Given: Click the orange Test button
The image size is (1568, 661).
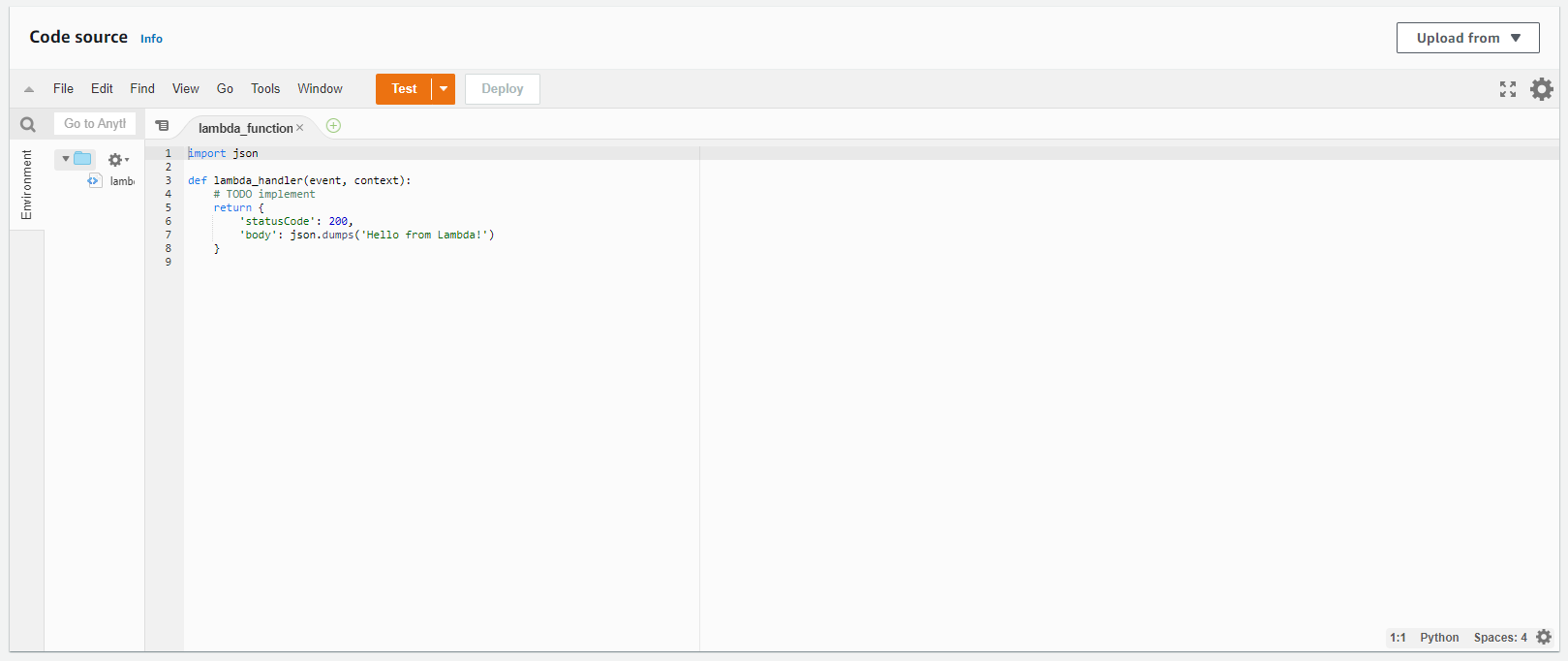Looking at the screenshot, I should [x=404, y=89].
